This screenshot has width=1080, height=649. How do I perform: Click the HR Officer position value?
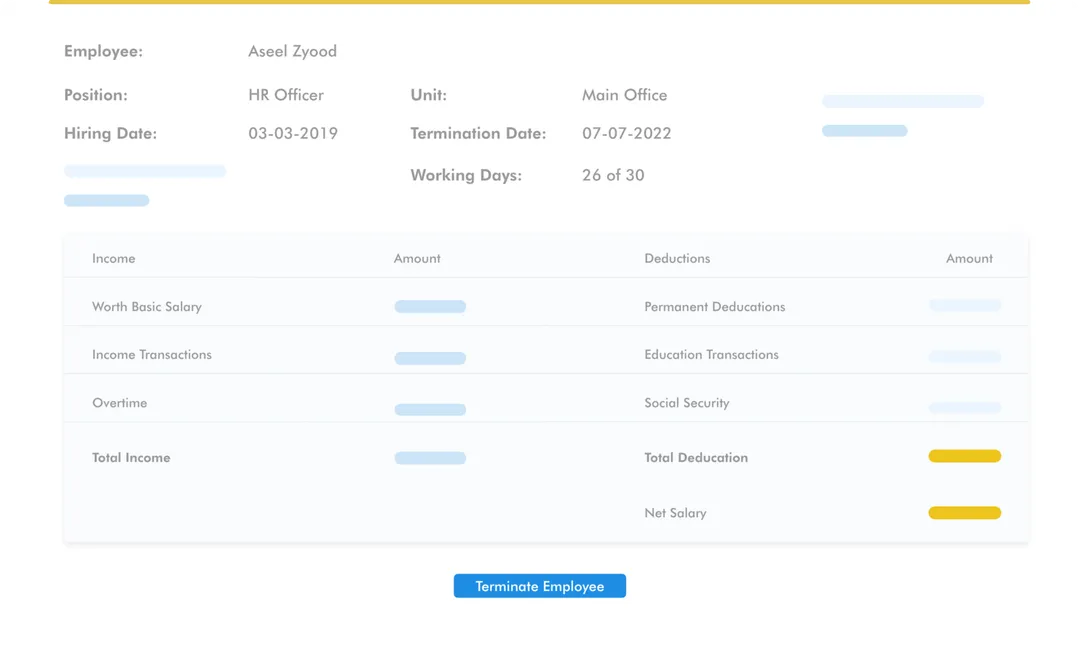(x=286, y=95)
